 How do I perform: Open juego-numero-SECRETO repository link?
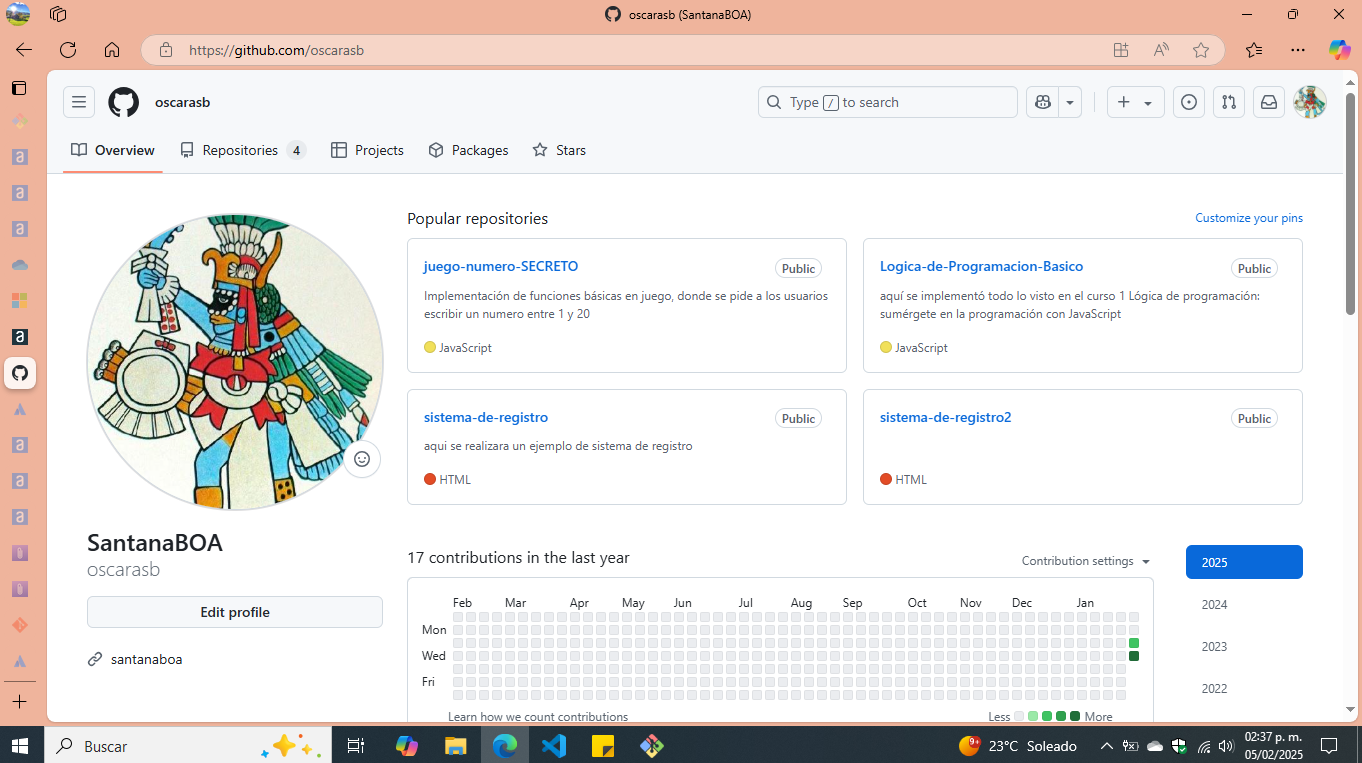coord(501,266)
